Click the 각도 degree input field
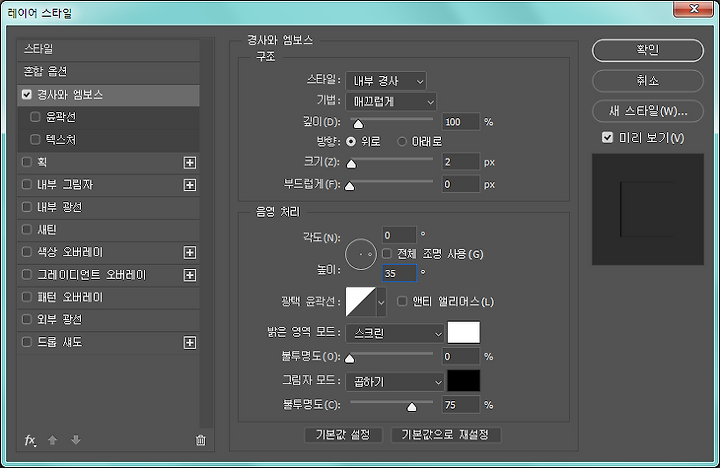The height and width of the screenshot is (468, 720). click(x=399, y=235)
